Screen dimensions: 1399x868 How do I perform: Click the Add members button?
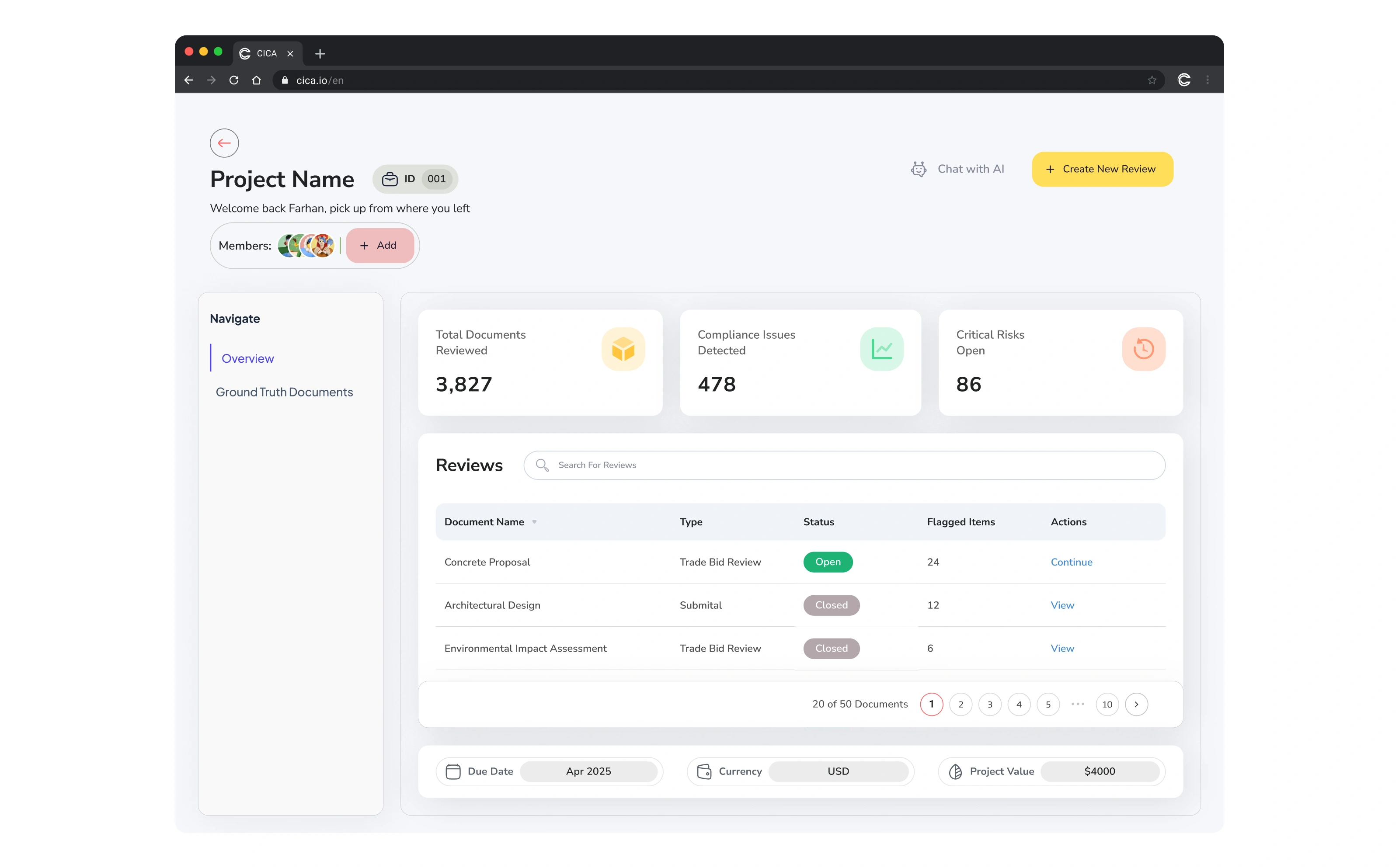379,245
